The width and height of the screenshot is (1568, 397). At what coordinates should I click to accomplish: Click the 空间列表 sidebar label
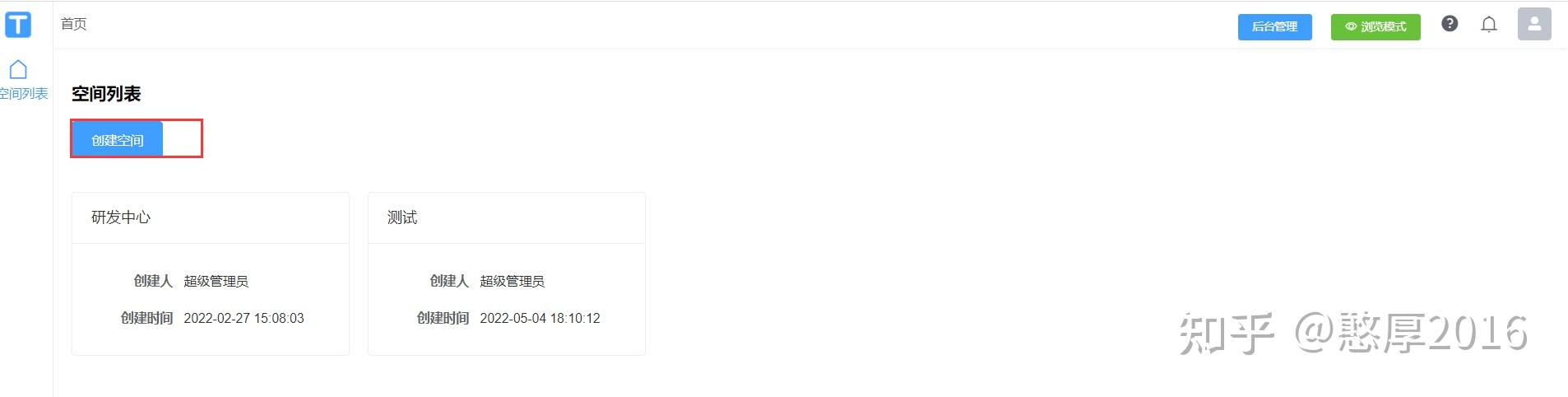tap(24, 94)
